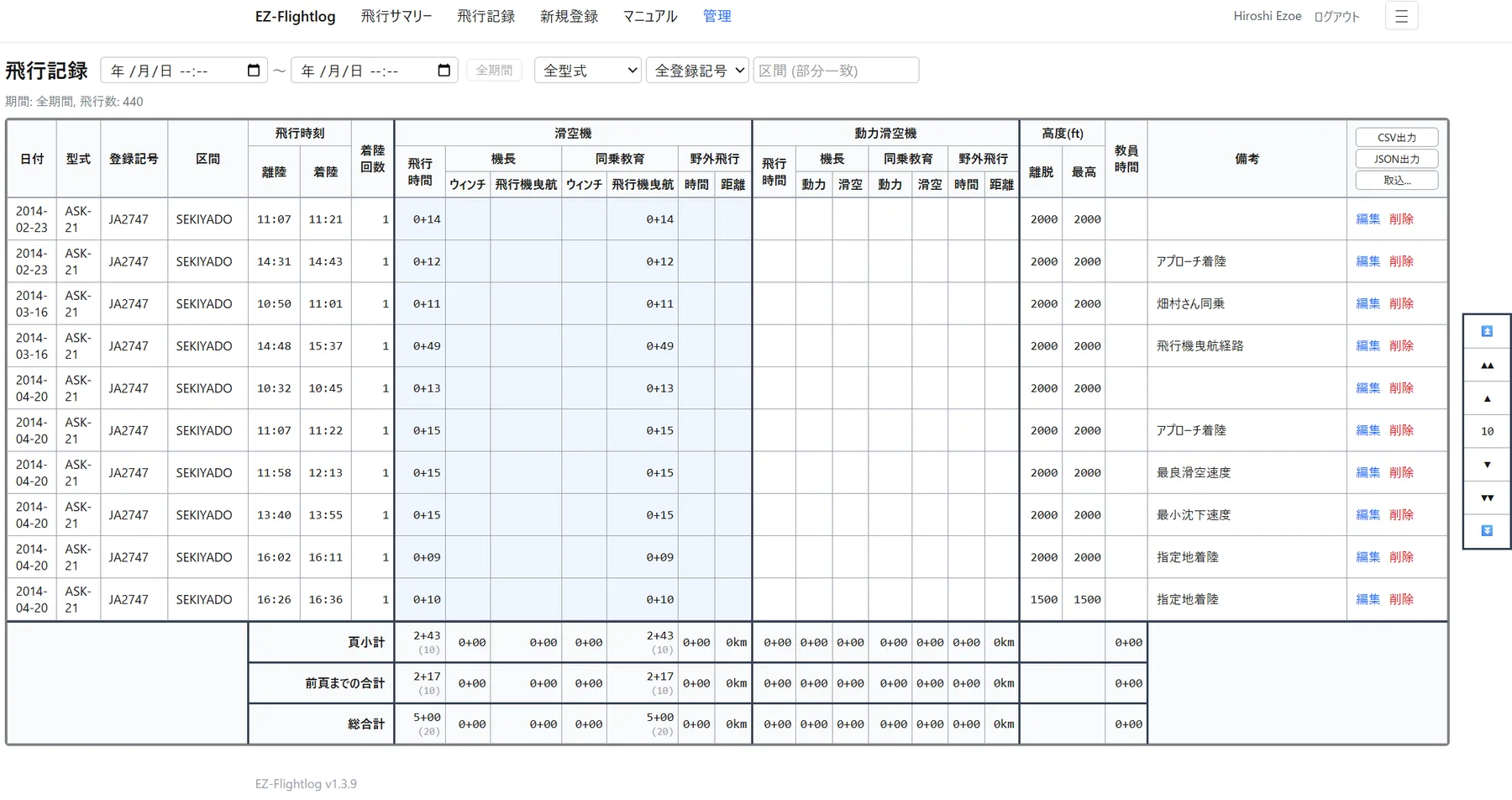Open the 全型式 aircraft type dropdown
The height and width of the screenshot is (800, 1512).
(588, 71)
